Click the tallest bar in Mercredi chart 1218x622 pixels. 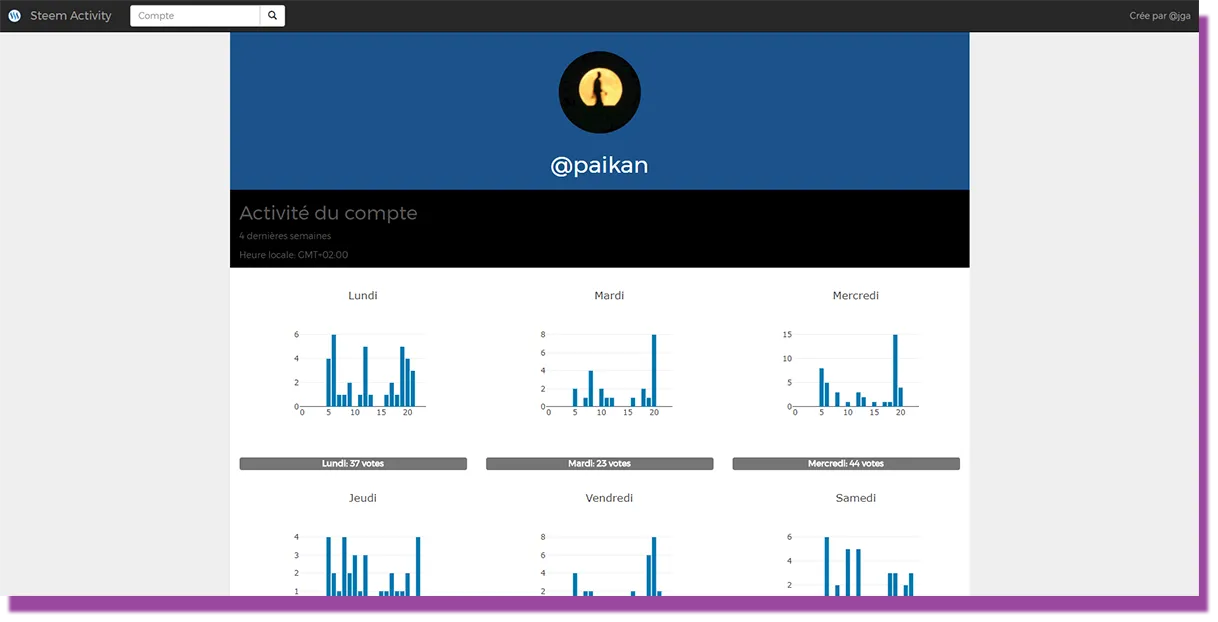895,370
